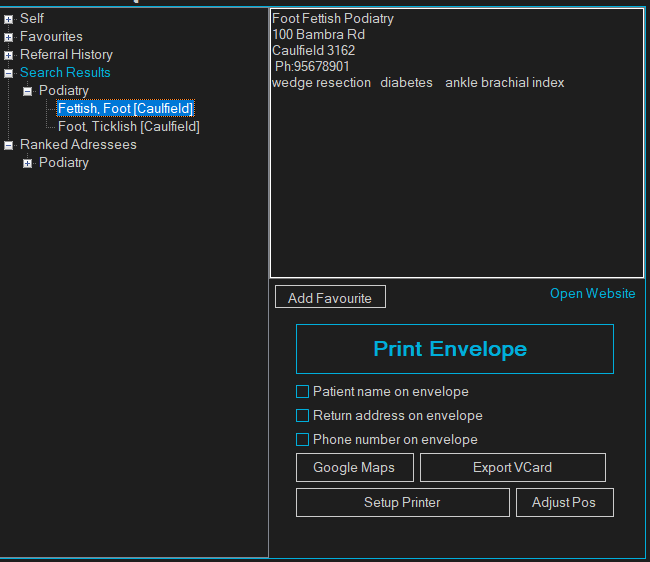Collapse Podiatry under Search Results
The image size is (650, 562).
pyautogui.click(x=28, y=91)
